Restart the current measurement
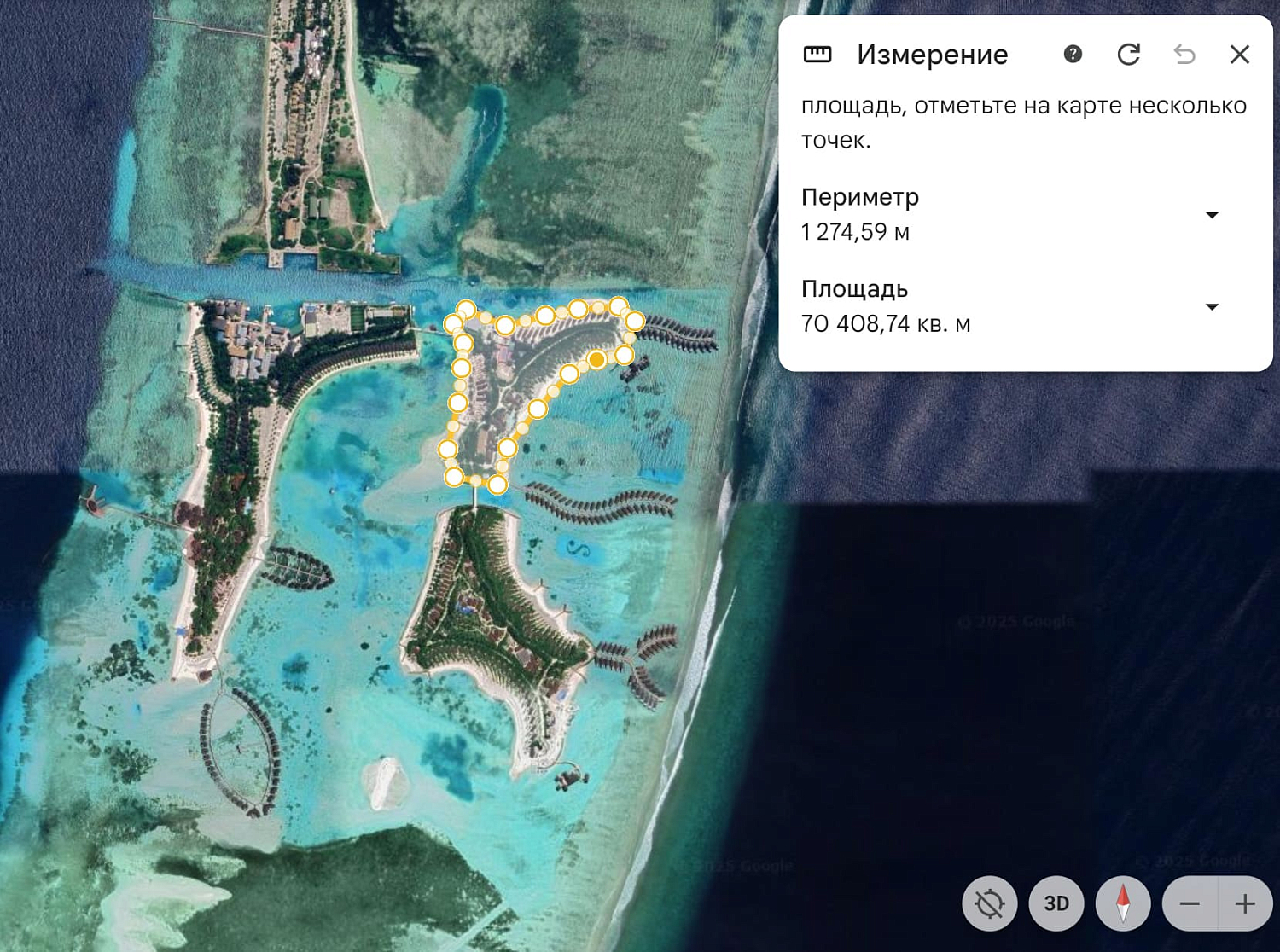1280x952 pixels. 1128,55
